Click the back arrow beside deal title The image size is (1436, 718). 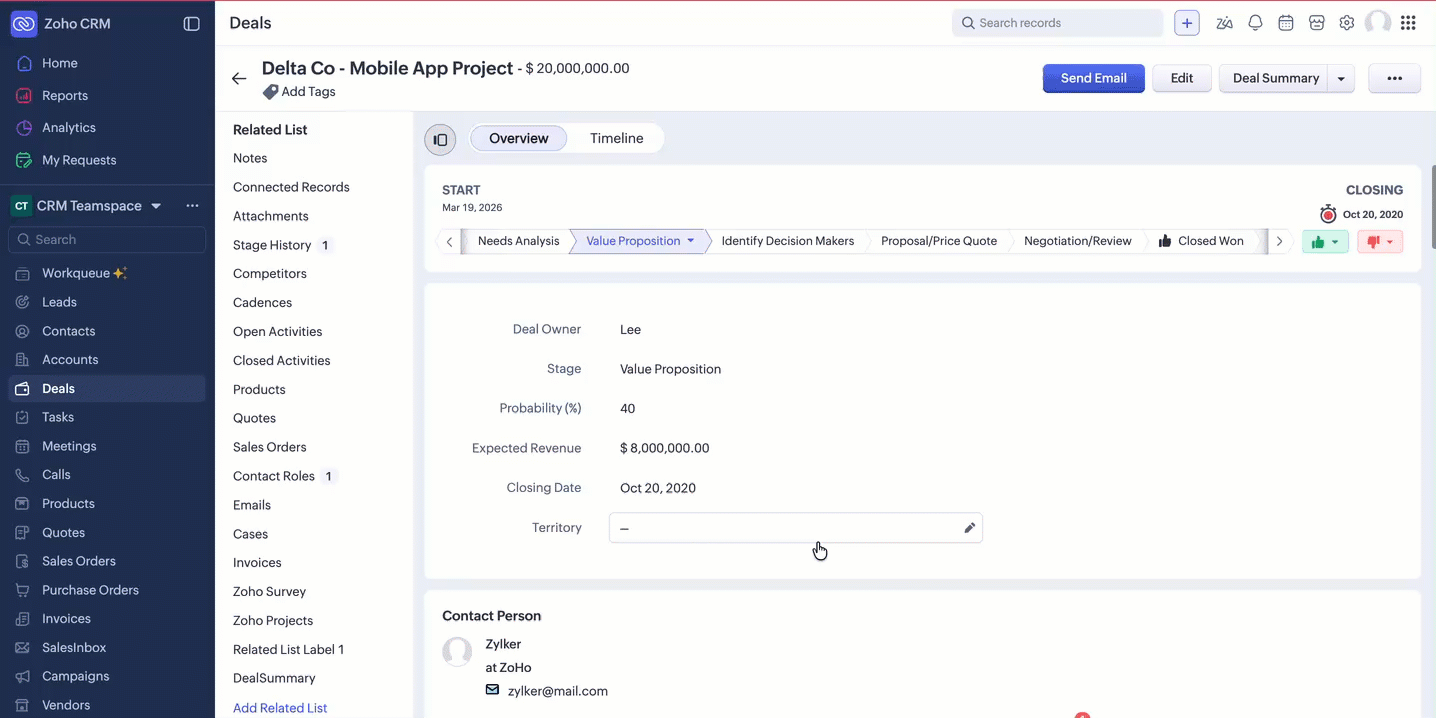tap(239, 78)
